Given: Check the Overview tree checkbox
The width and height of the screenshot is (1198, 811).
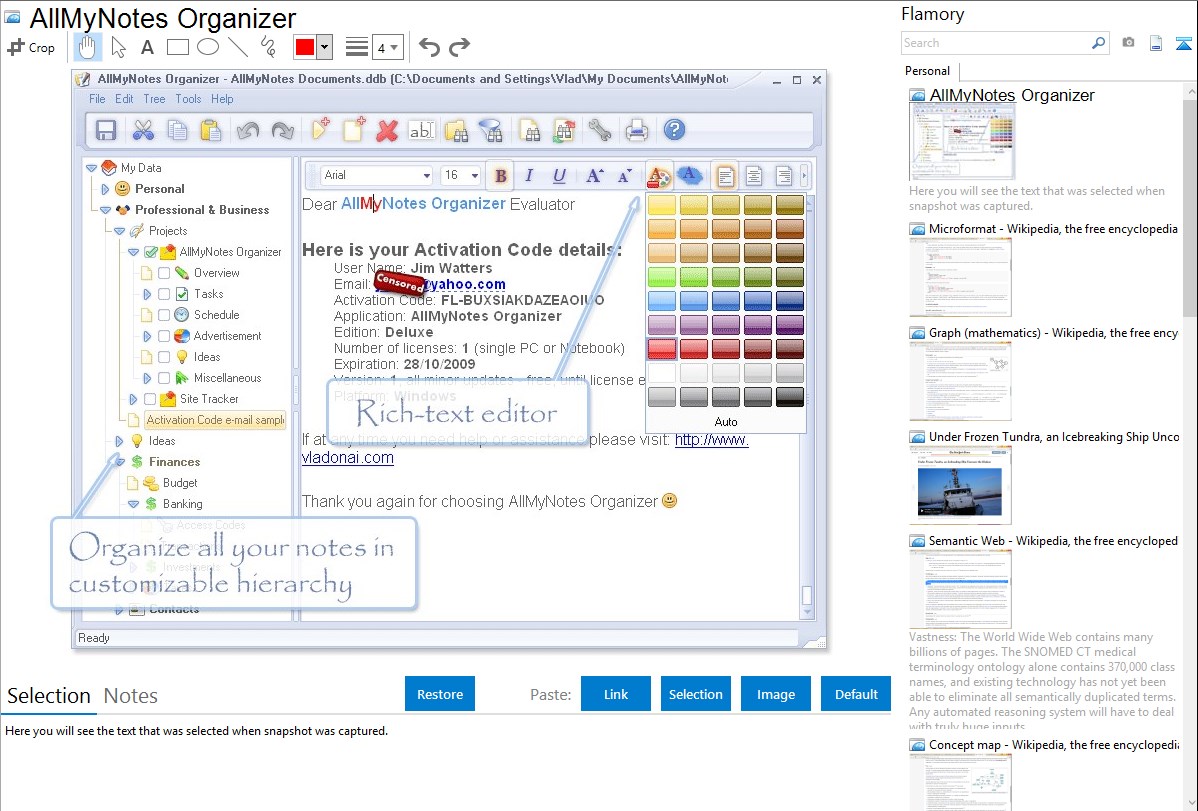Looking at the screenshot, I should pos(164,273).
